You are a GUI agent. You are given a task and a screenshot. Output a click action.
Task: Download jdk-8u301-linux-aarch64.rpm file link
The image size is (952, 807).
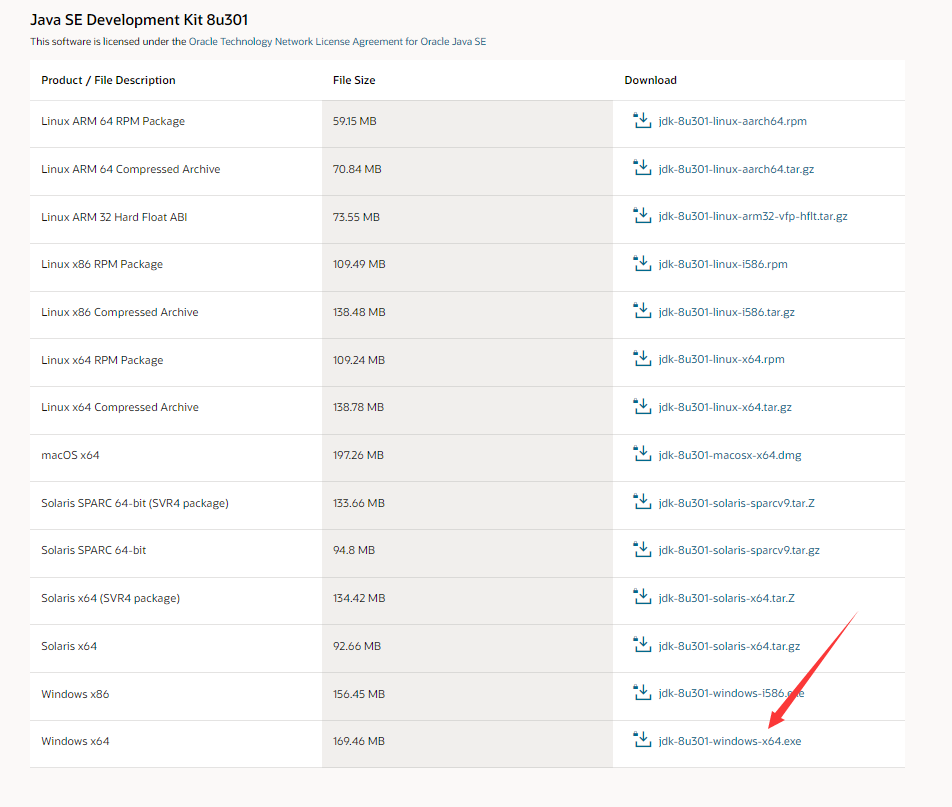click(732, 121)
